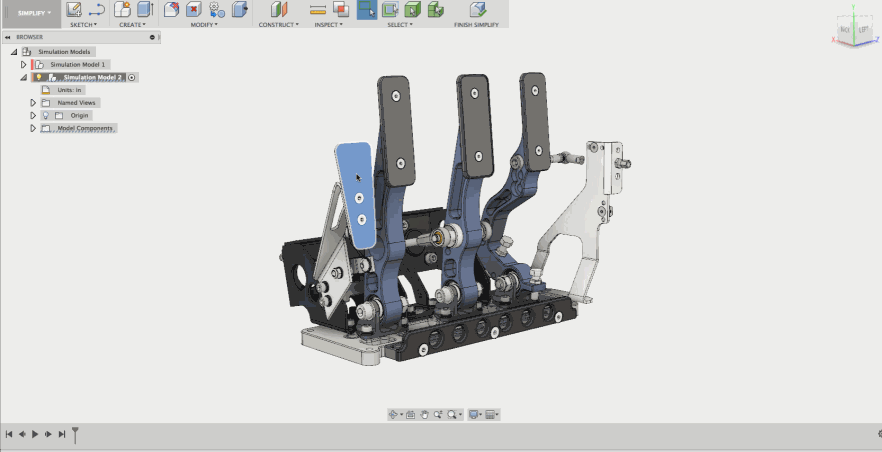Viewport: 882px width, 452px height.
Task: Expand the Origin folder
Action: pyautogui.click(x=33, y=115)
